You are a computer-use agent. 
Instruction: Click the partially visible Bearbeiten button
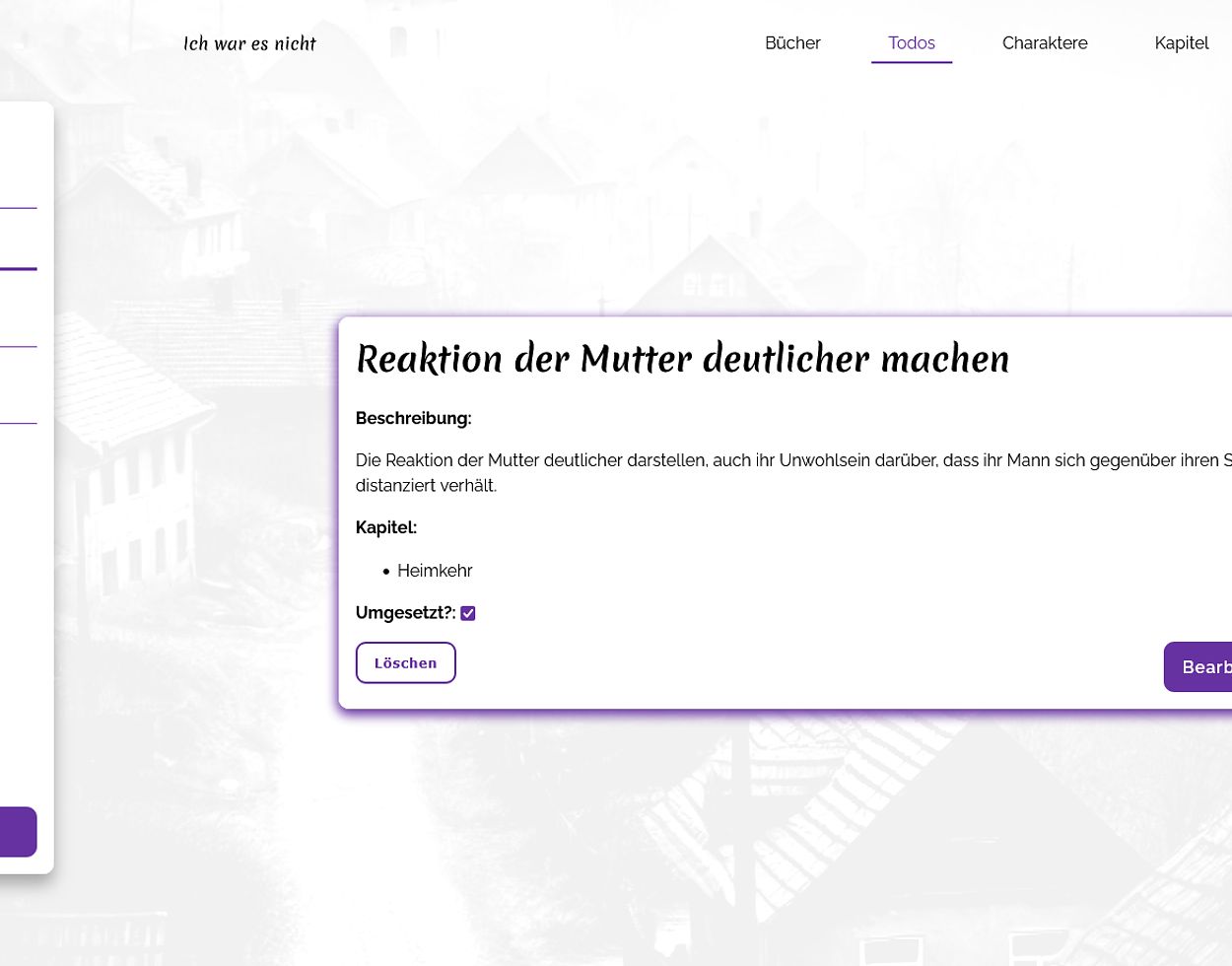point(1199,667)
